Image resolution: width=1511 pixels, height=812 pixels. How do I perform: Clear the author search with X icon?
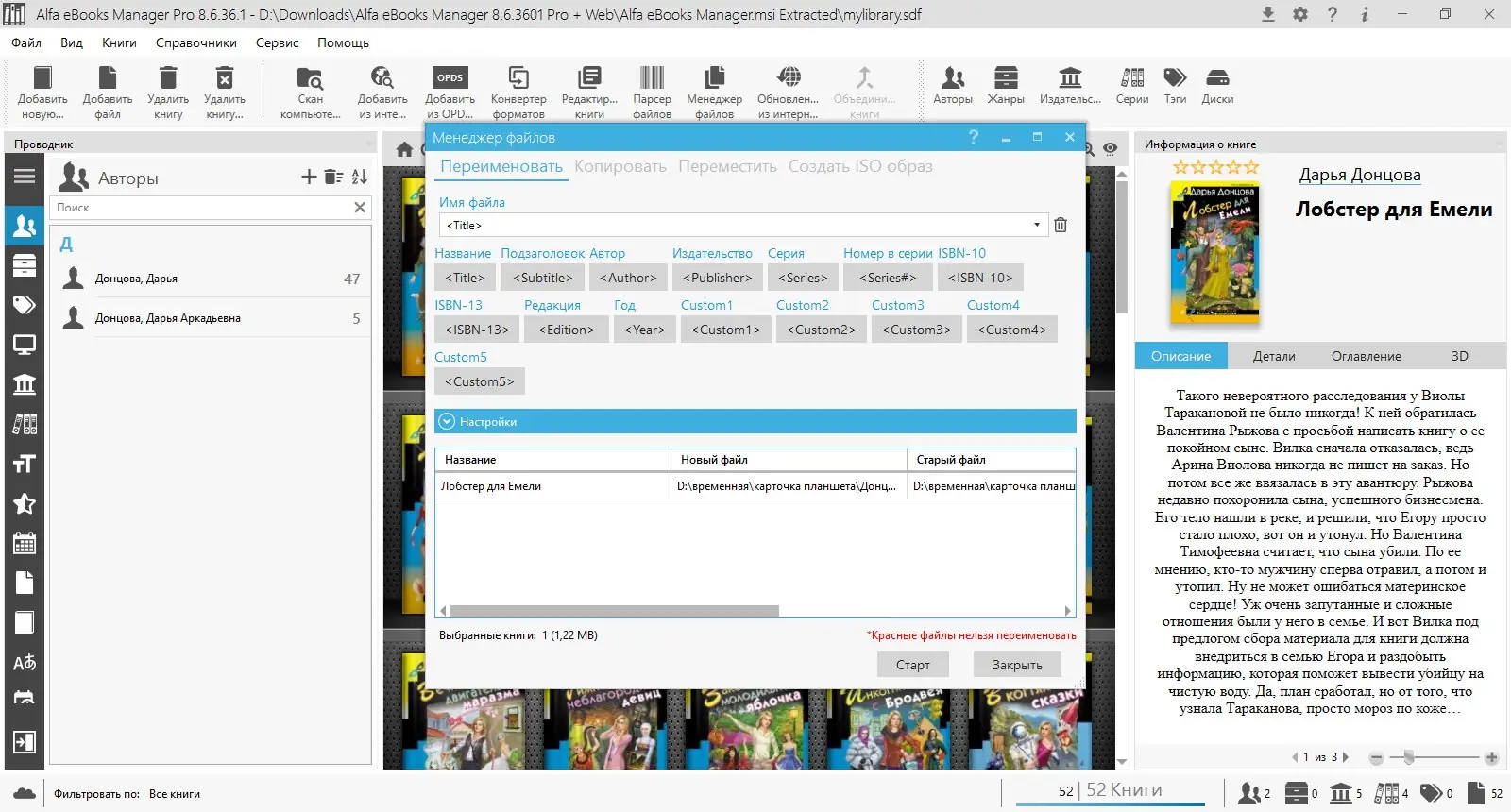360,208
